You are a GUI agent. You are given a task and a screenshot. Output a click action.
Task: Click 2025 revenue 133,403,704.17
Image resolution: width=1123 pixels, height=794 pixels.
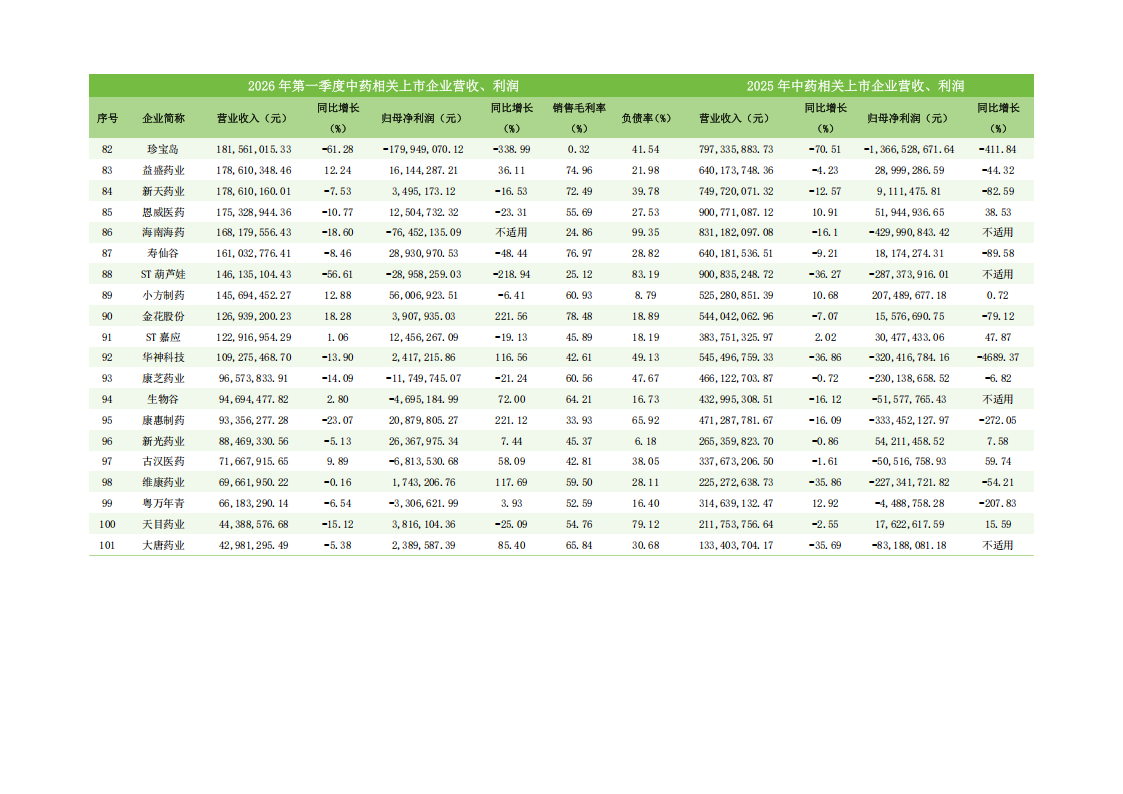[736, 545]
